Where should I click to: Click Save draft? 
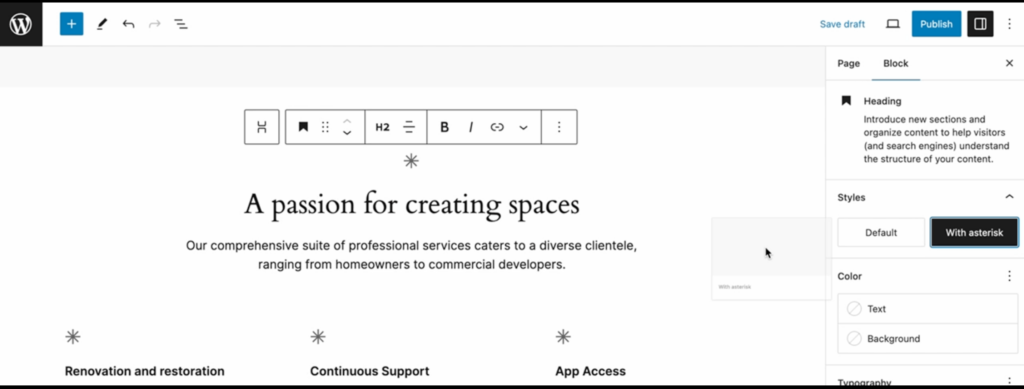click(842, 24)
